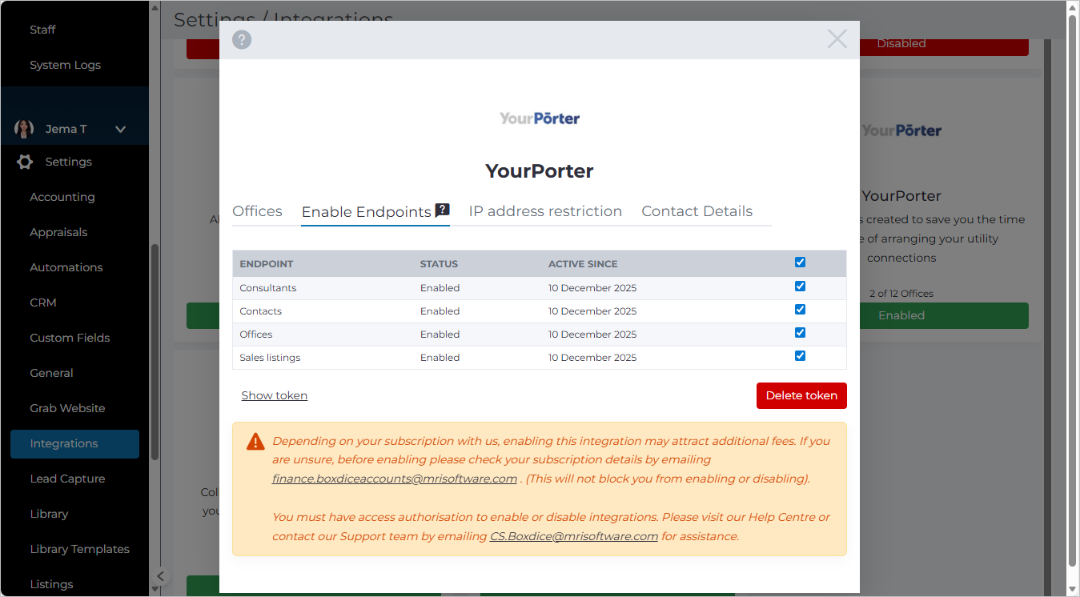Click the STATUS column header
The image size is (1080, 597).
[439, 264]
